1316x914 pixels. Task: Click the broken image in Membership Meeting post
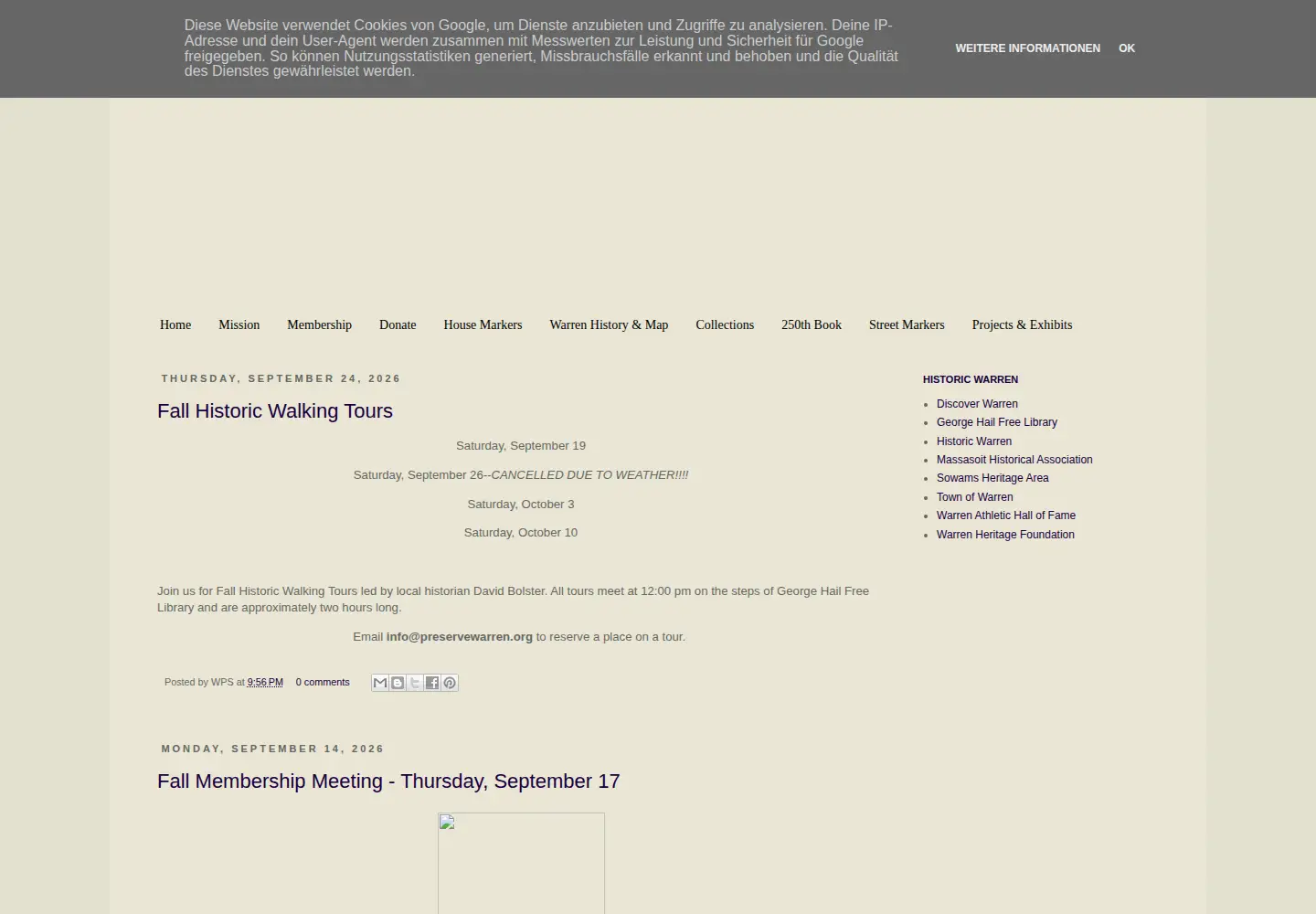coord(521,863)
